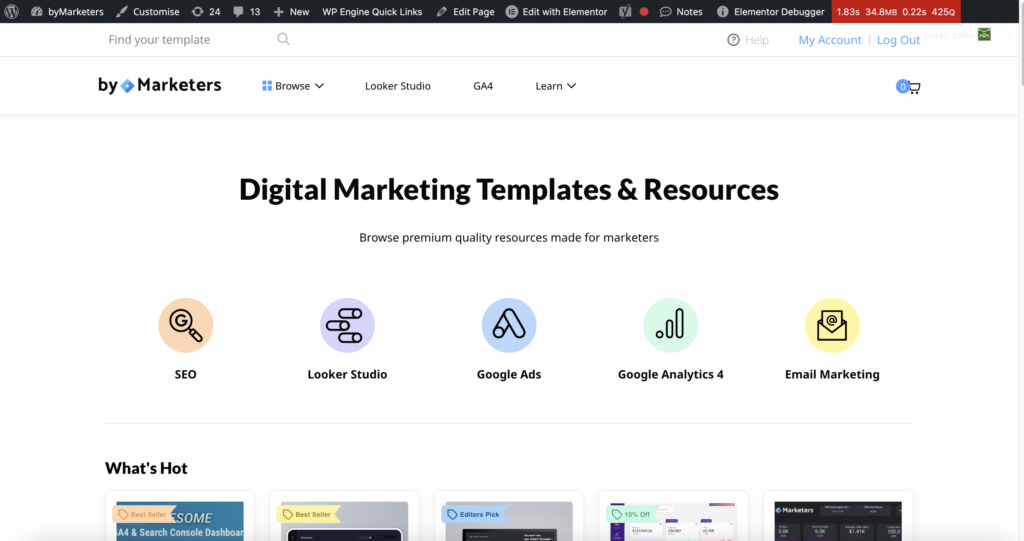Select the GA4 navigation item

pos(483,86)
